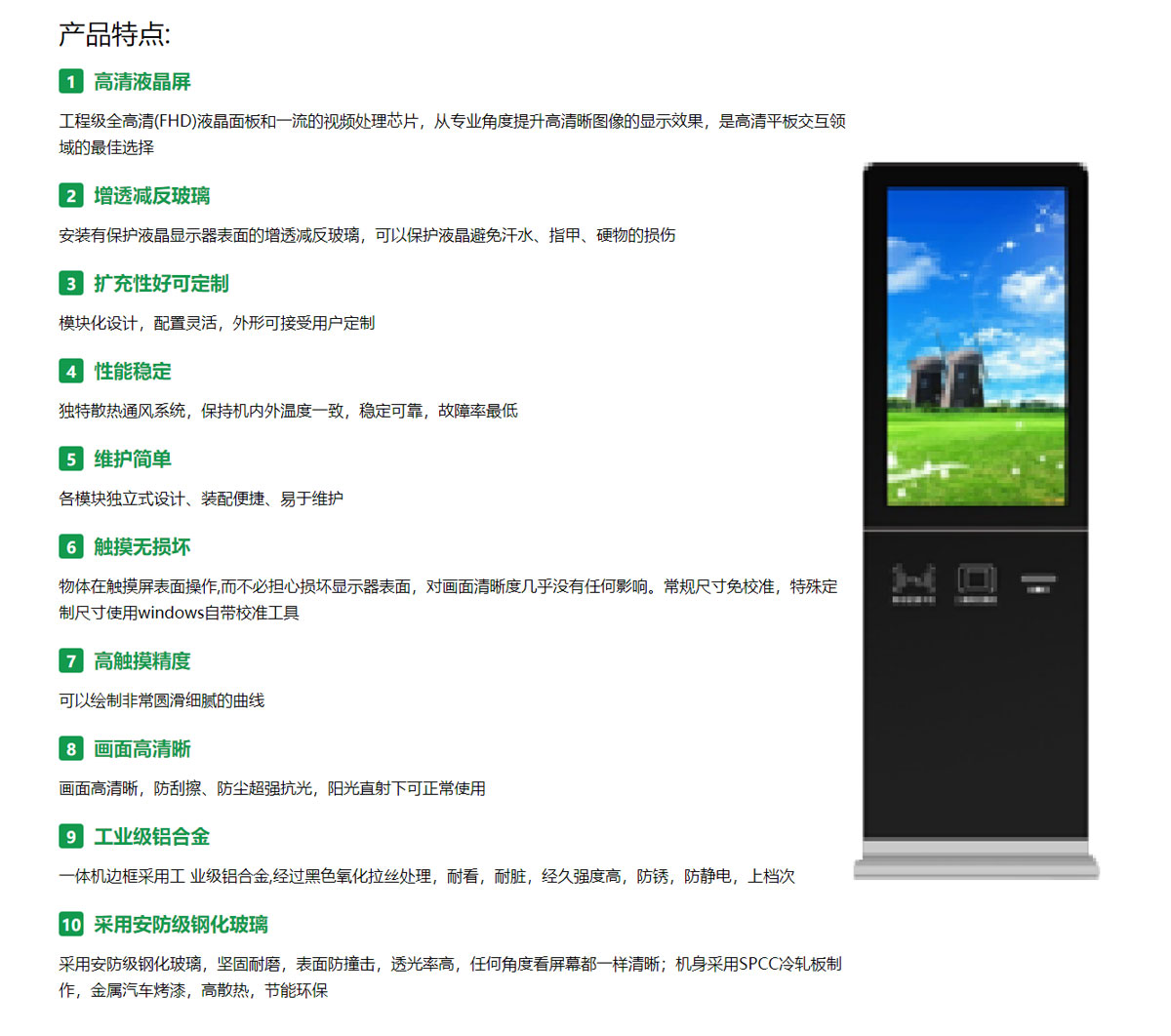
Task: Select the 高清液晶屏 heading
Action: [x=142, y=81]
